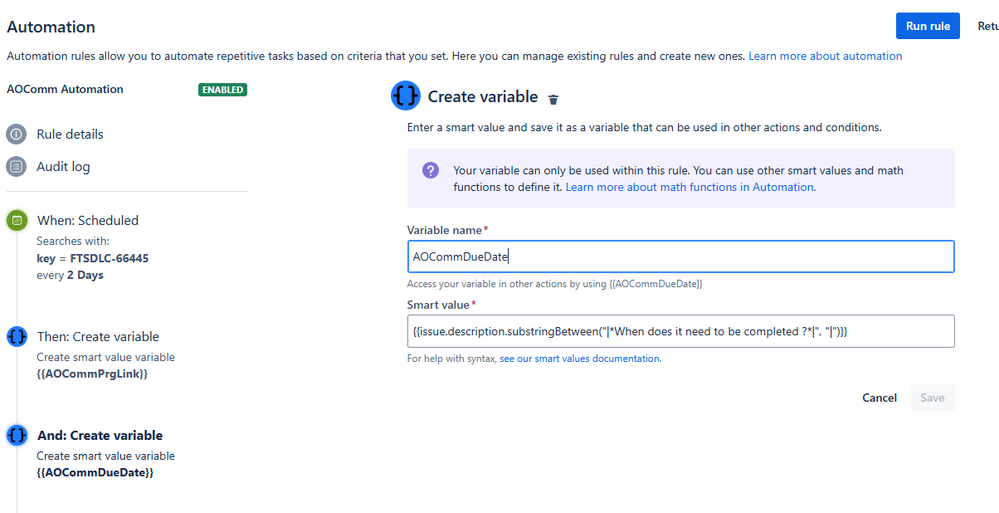Image resolution: width=999 pixels, height=513 pixels.
Task: Select the And: Create variable step
Action: click(x=100, y=436)
